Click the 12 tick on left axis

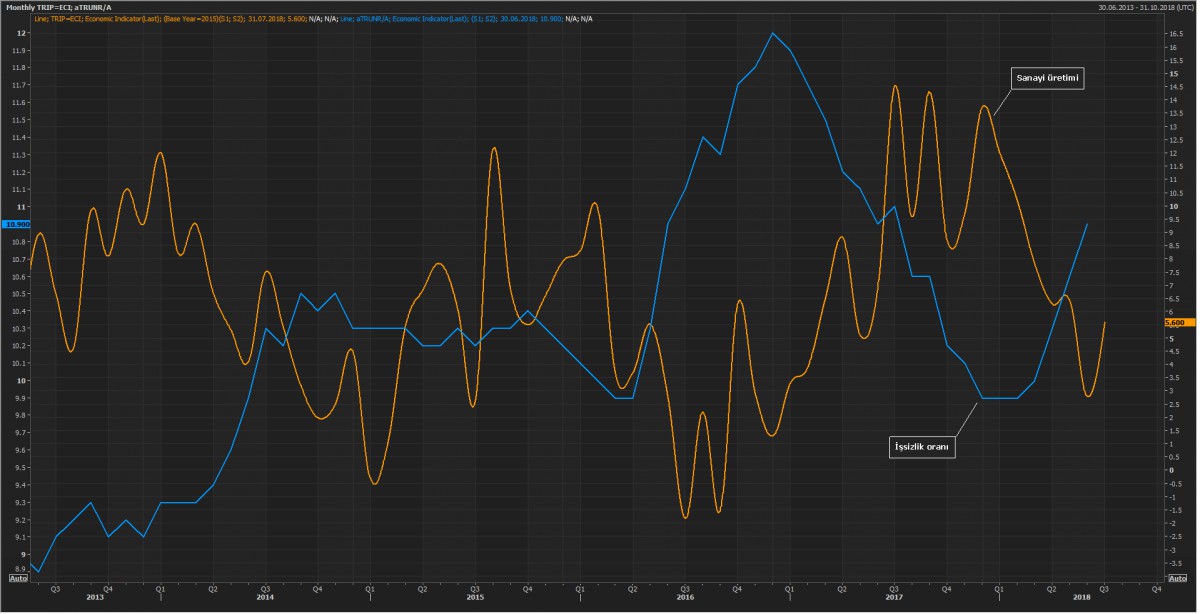pyautogui.click(x=21, y=33)
